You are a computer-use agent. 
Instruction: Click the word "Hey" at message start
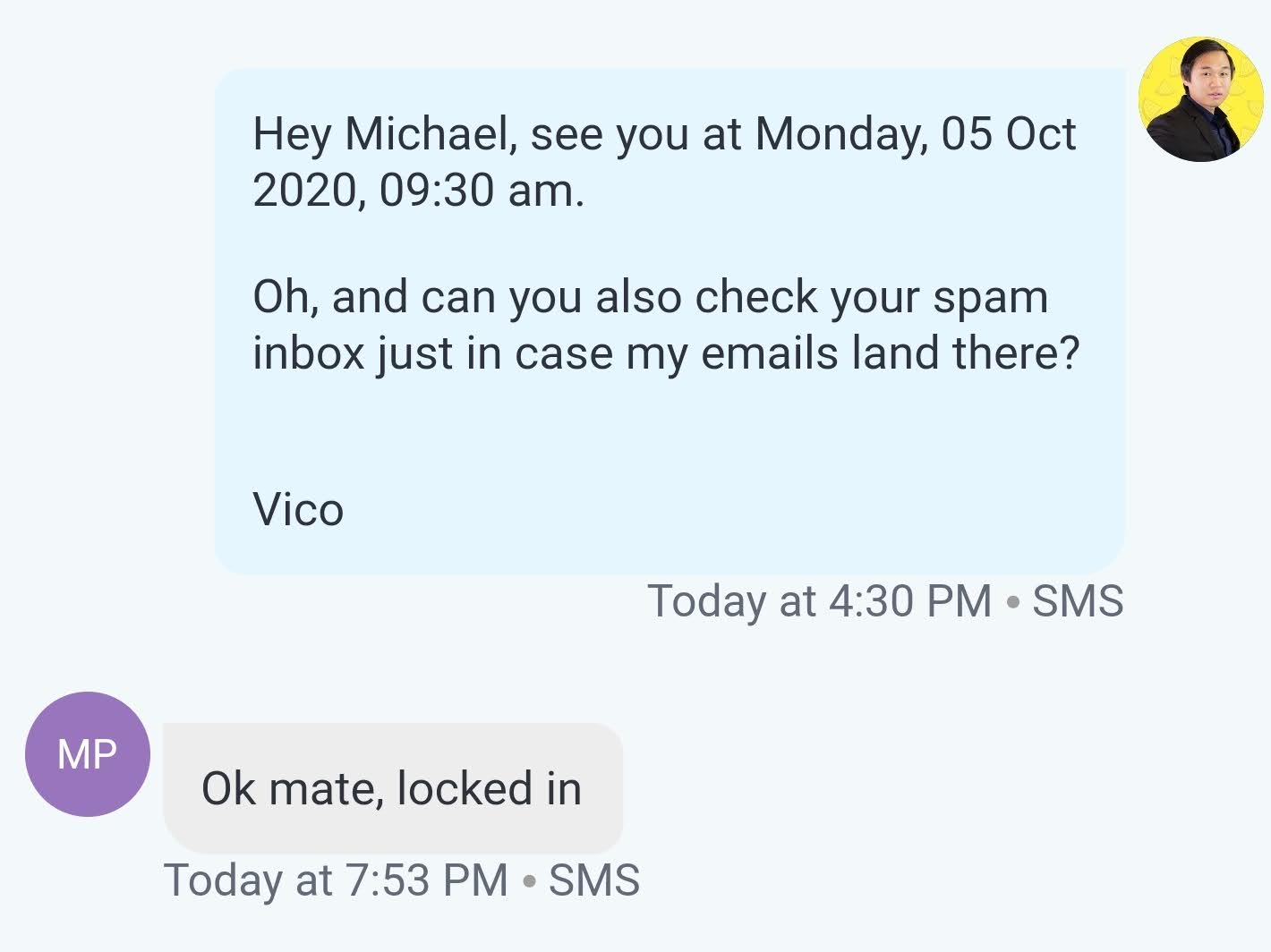pos(291,134)
